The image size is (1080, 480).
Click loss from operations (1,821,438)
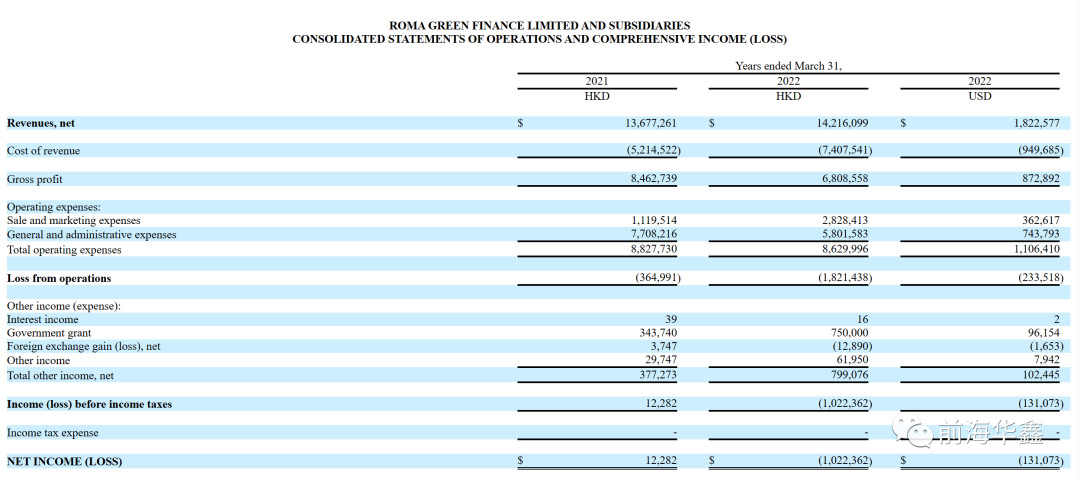pyautogui.click(x=843, y=278)
